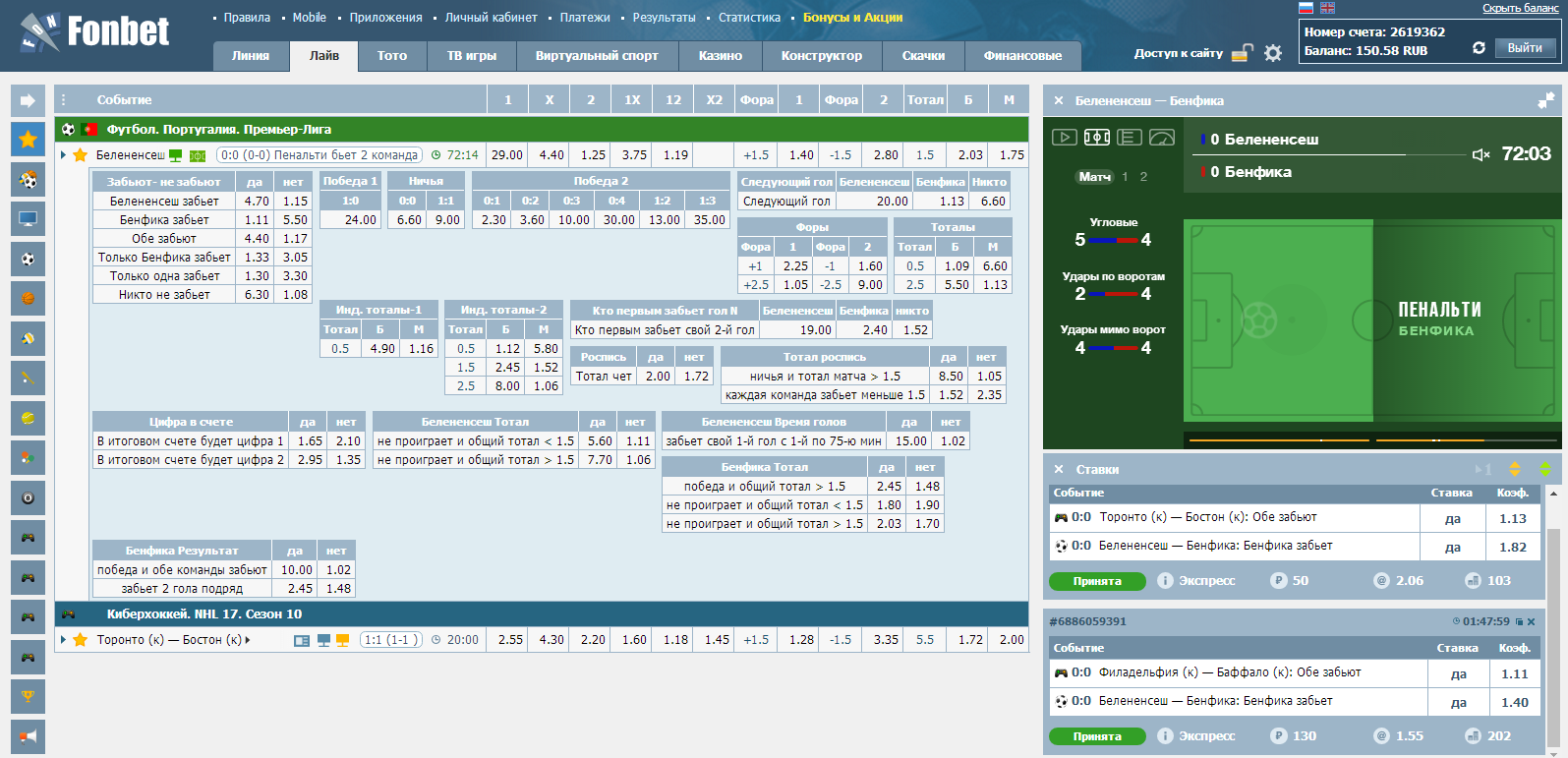1568x758 pixels.
Task: Expand the Торонто (к) — Бостон (к) row
Action: (x=64, y=640)
